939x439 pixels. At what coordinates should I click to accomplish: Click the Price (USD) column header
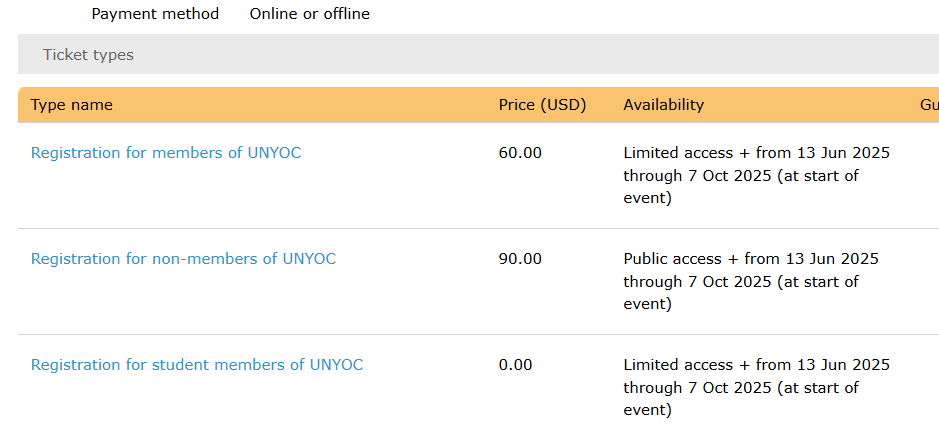click(x=543, y=105)
